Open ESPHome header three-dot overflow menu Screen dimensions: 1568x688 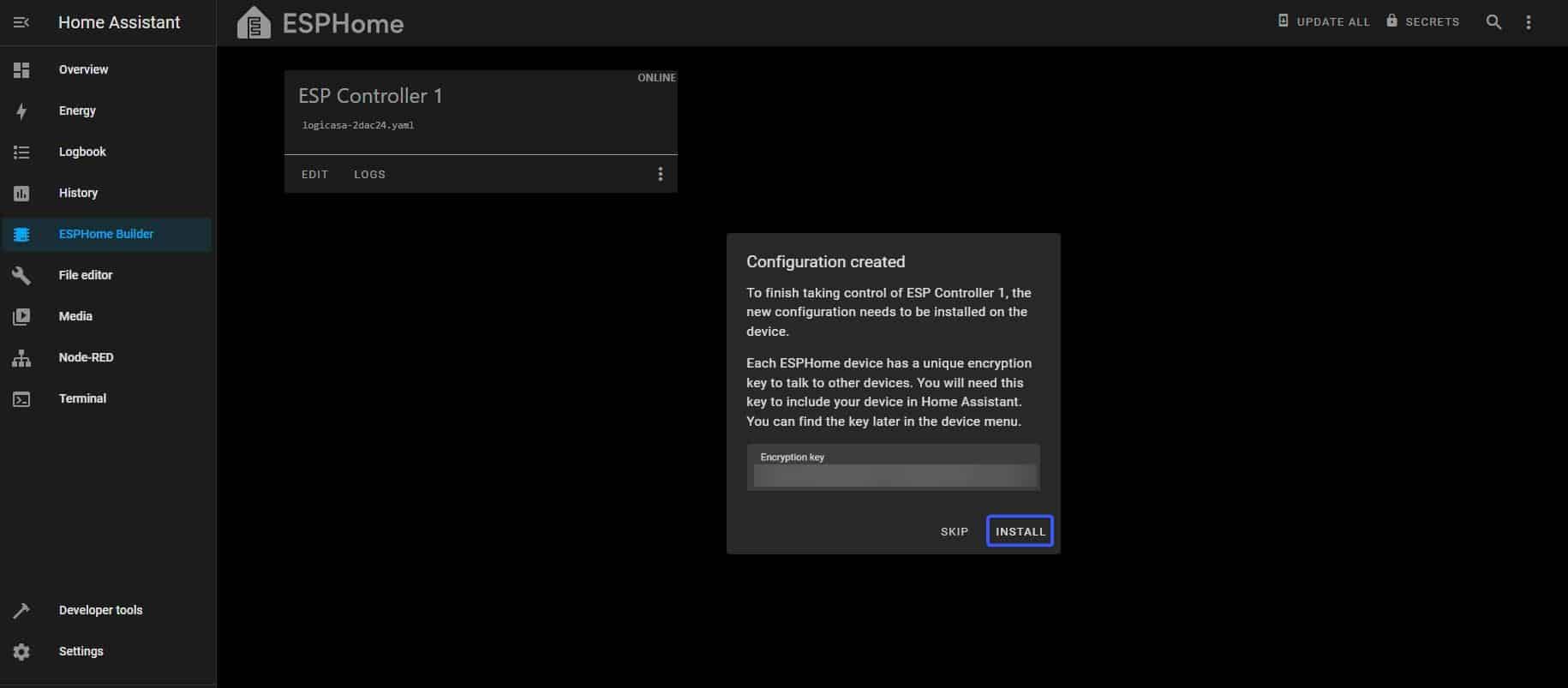click(1528, 22)
